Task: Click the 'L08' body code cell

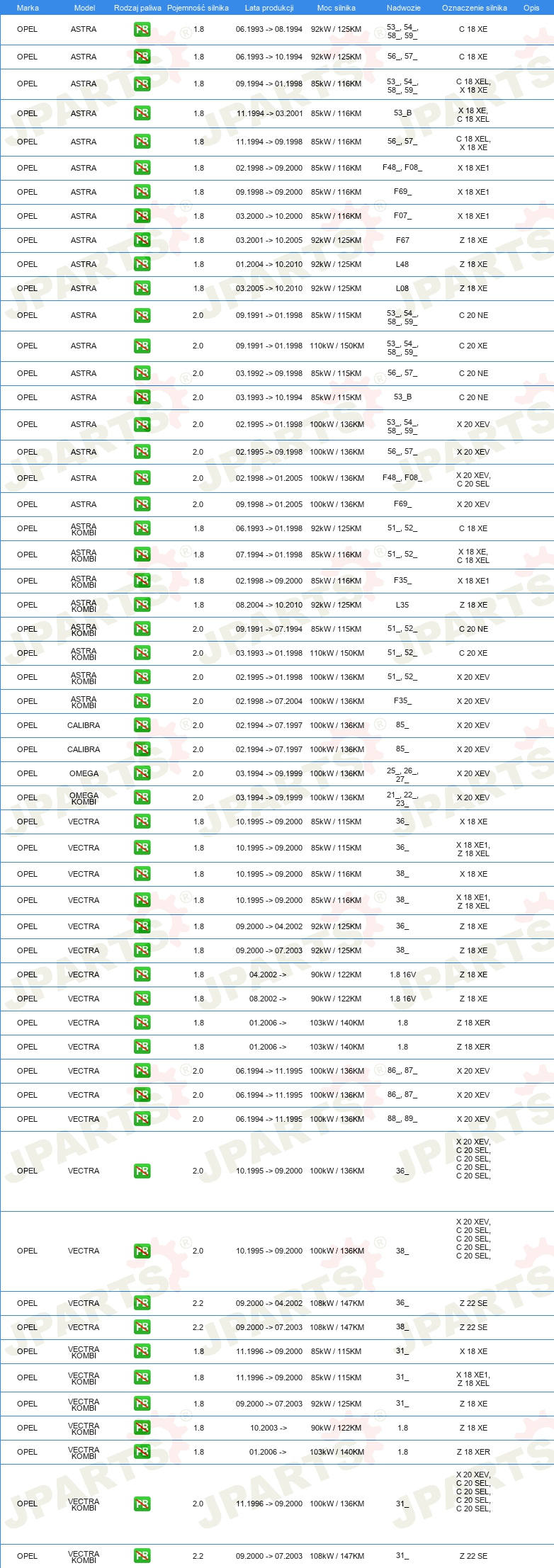Action: tap(402, 288)
